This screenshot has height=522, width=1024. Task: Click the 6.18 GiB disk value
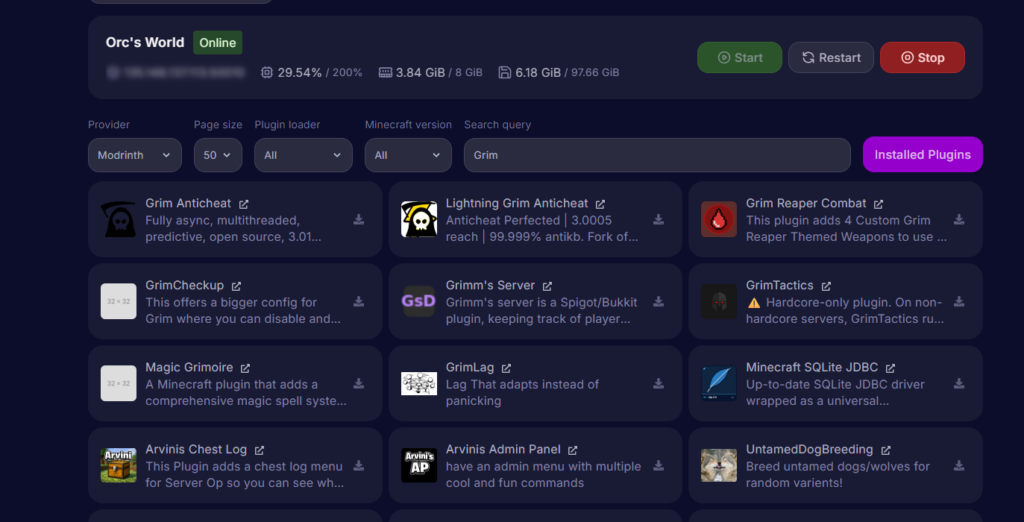538,73
